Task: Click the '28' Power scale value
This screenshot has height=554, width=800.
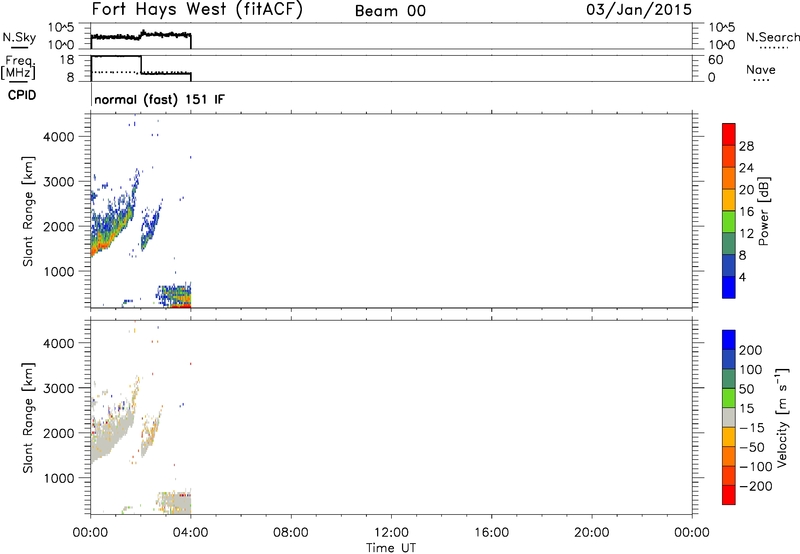Action: pos(746,146)
